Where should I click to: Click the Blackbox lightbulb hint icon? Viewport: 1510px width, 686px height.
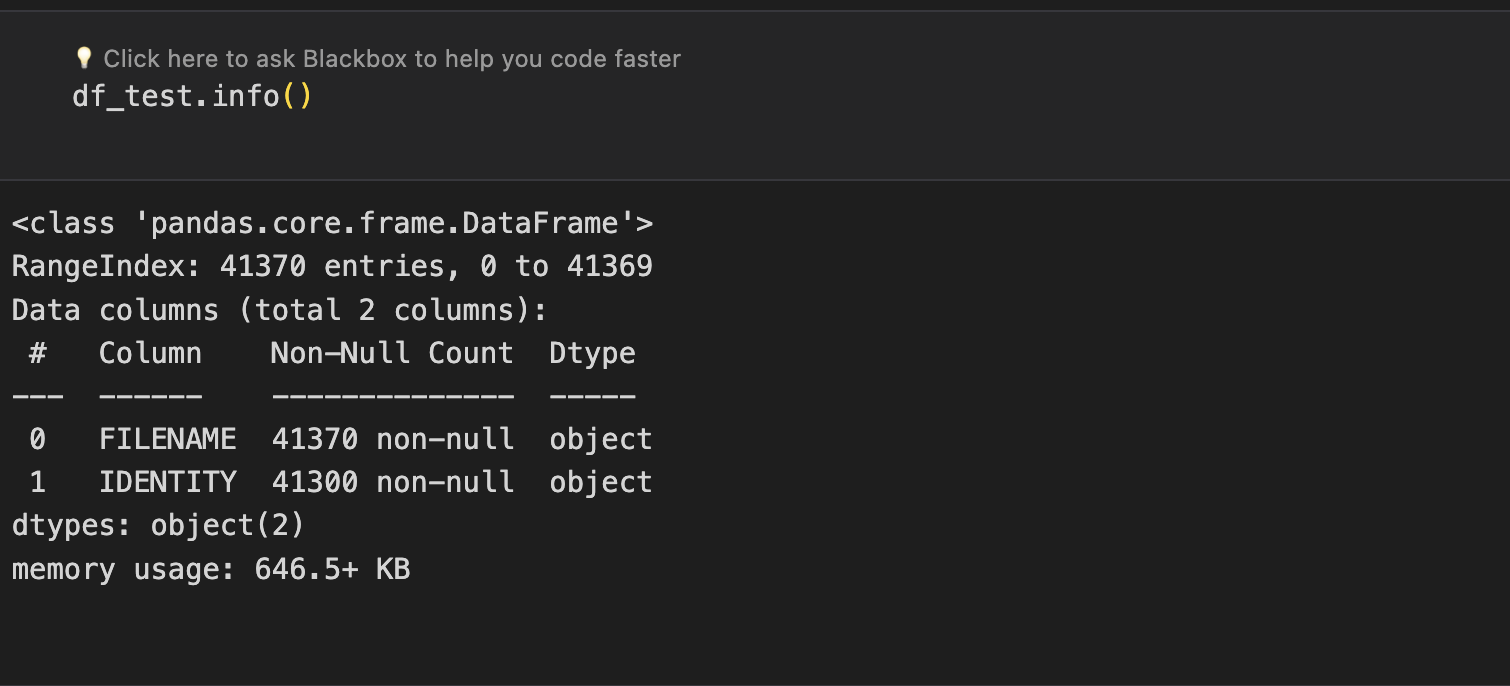(x=84, y=59)
